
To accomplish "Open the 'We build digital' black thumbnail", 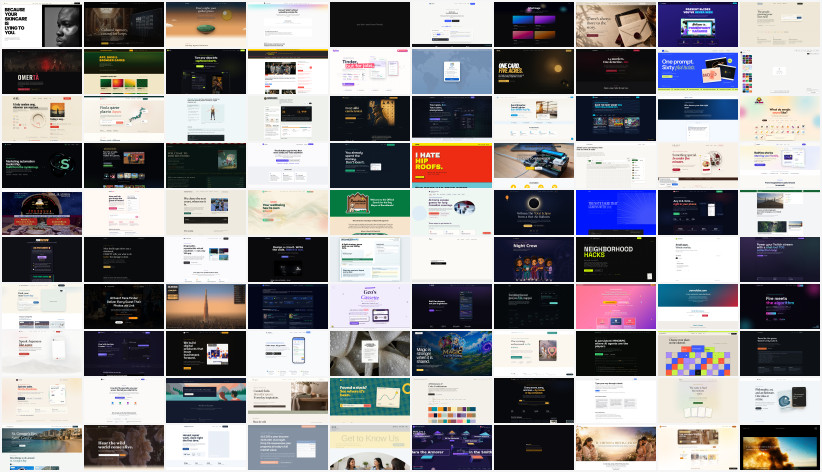I will point(206,353).
